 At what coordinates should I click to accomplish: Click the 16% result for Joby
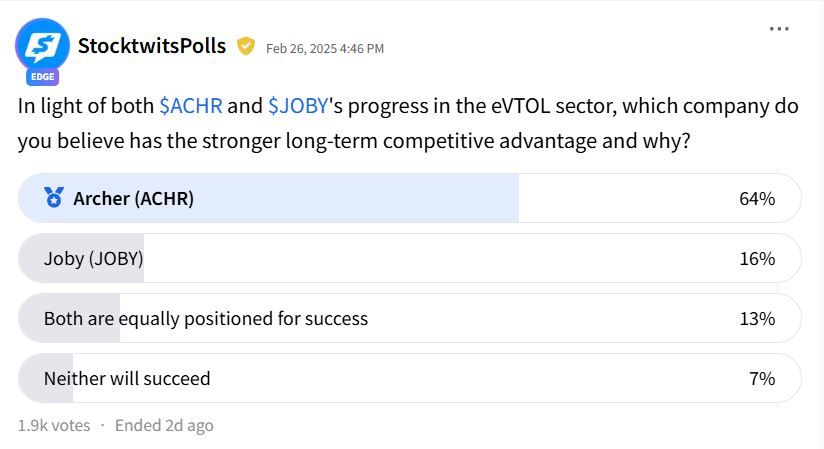(757, 259)
